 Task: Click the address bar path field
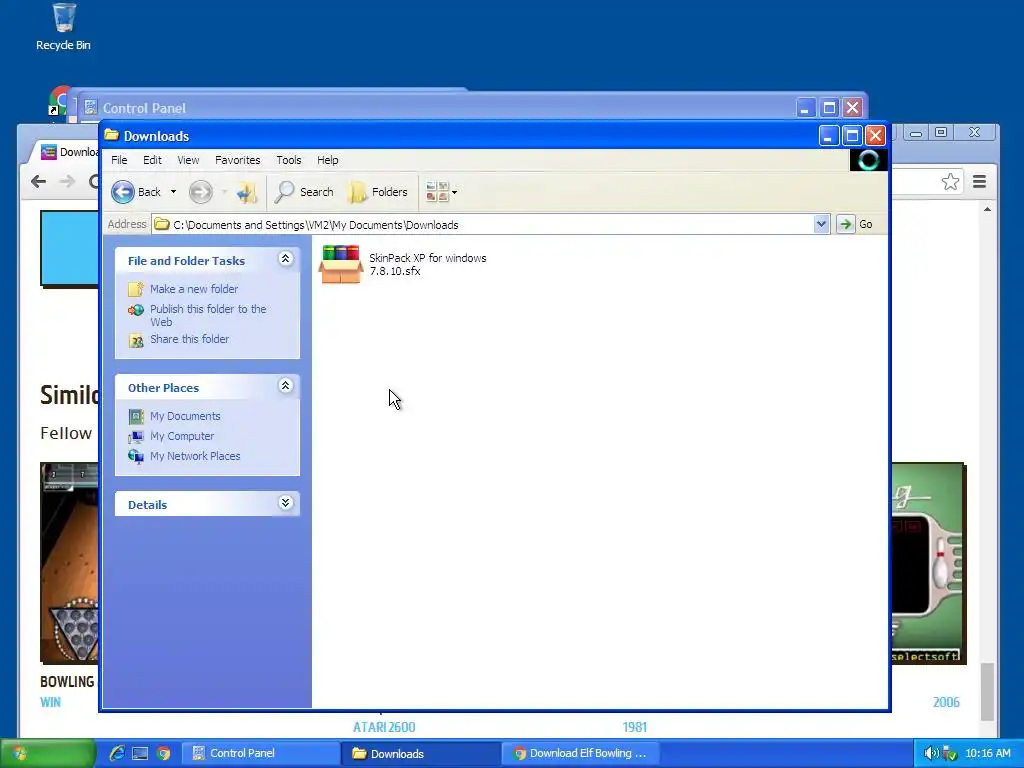coord(483,225)
